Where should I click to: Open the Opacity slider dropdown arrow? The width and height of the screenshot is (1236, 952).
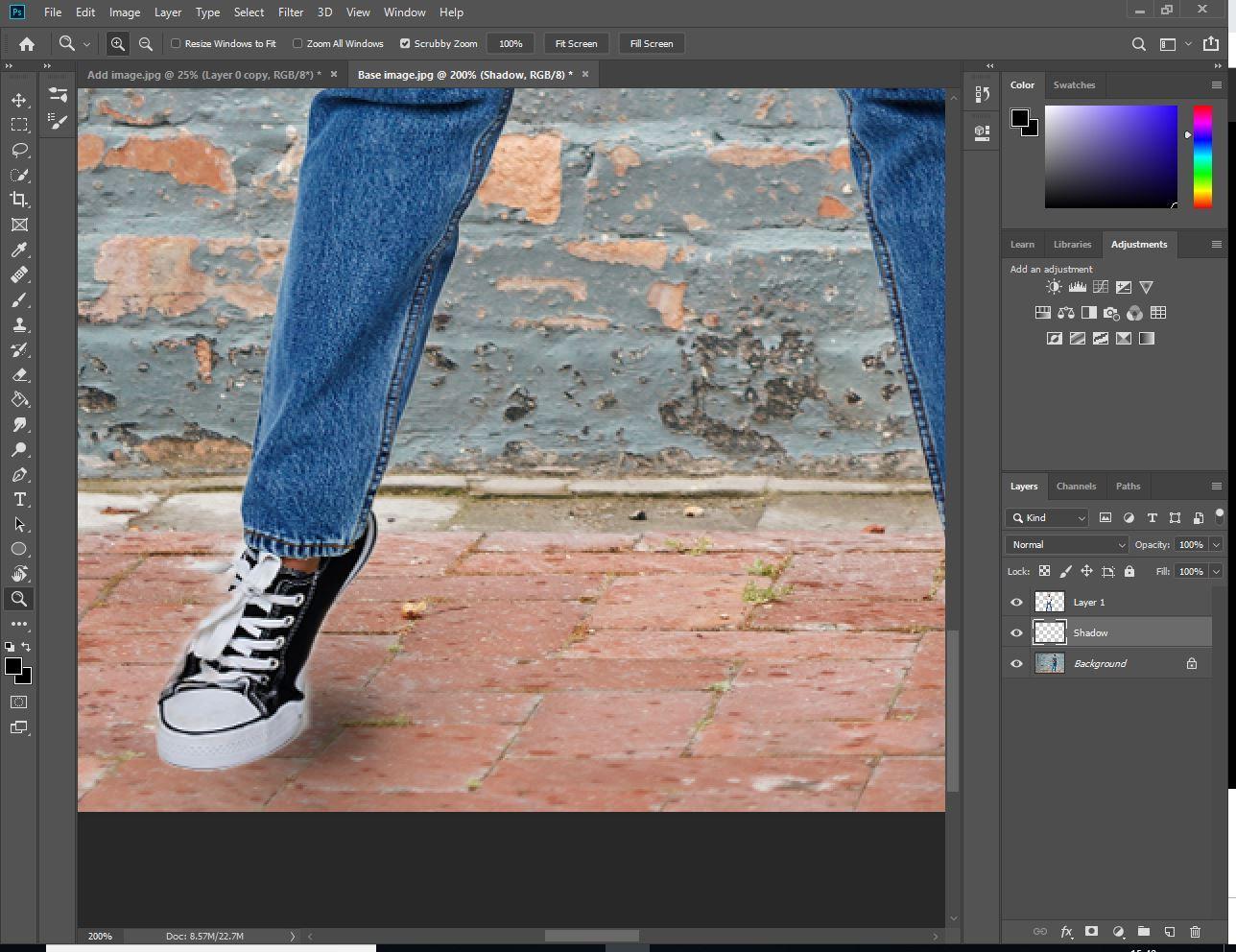1216,544
